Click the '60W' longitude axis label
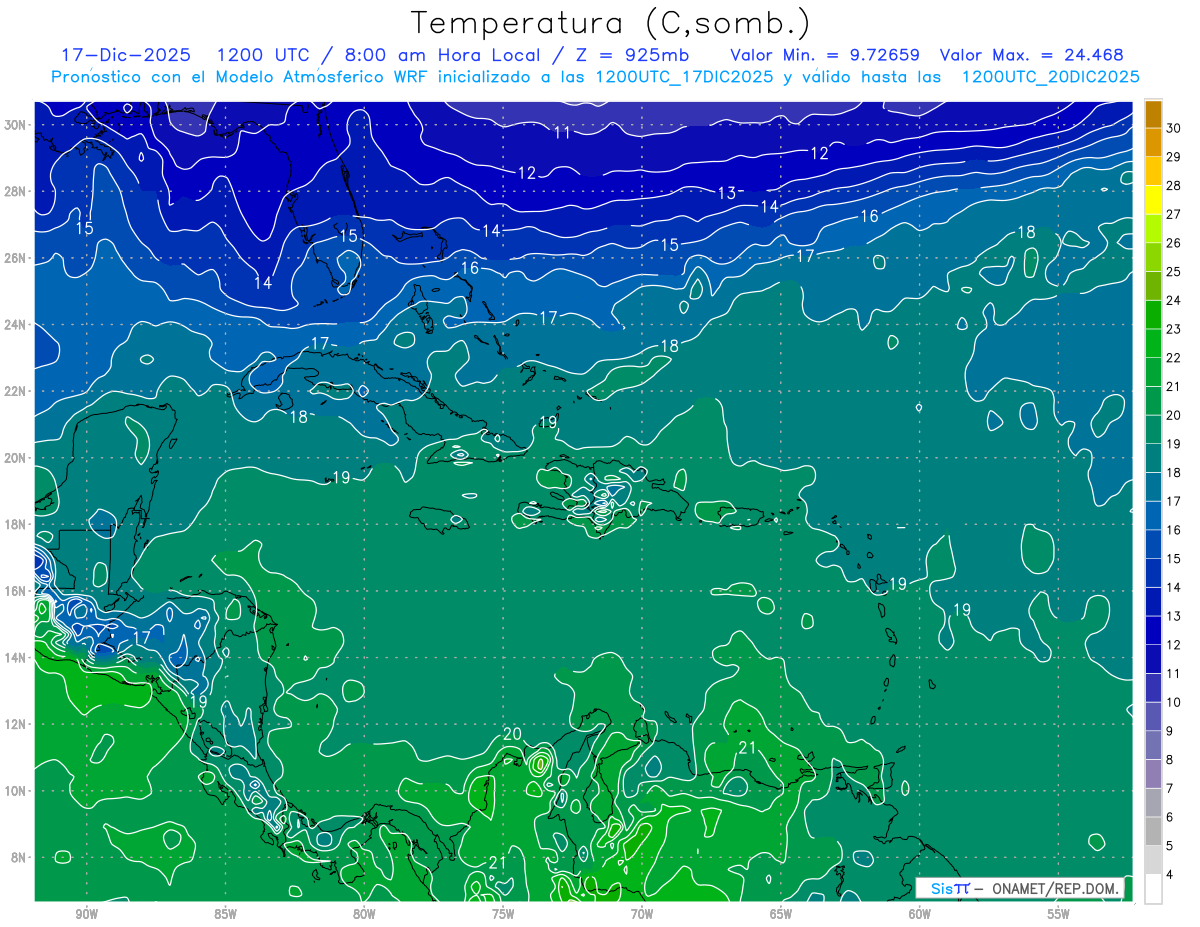The image size is (1200, 927). tap(920, 915)
